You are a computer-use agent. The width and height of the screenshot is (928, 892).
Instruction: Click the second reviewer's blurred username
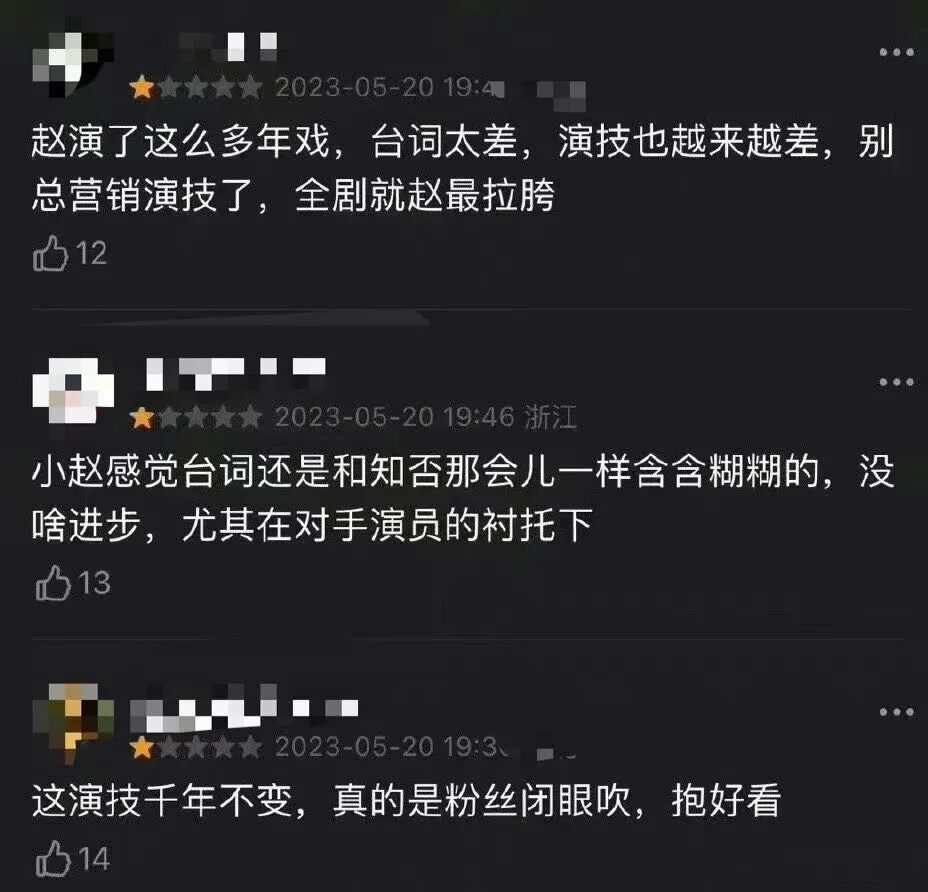click(x=236, y=374)
